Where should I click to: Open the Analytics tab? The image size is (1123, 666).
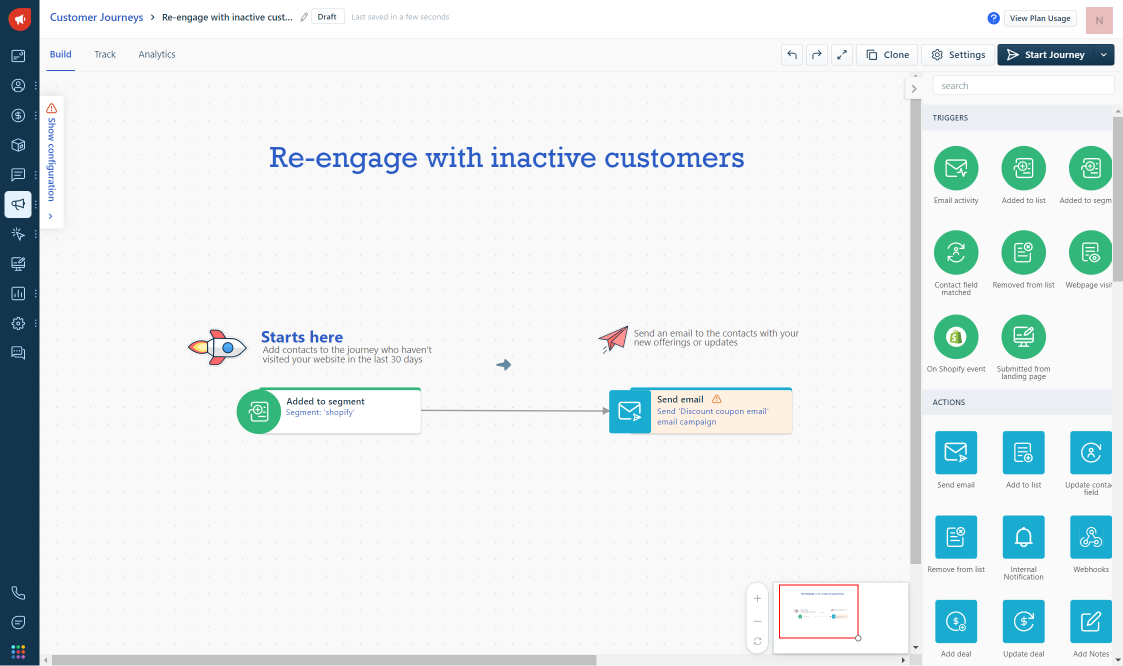[x=157, y=54]
